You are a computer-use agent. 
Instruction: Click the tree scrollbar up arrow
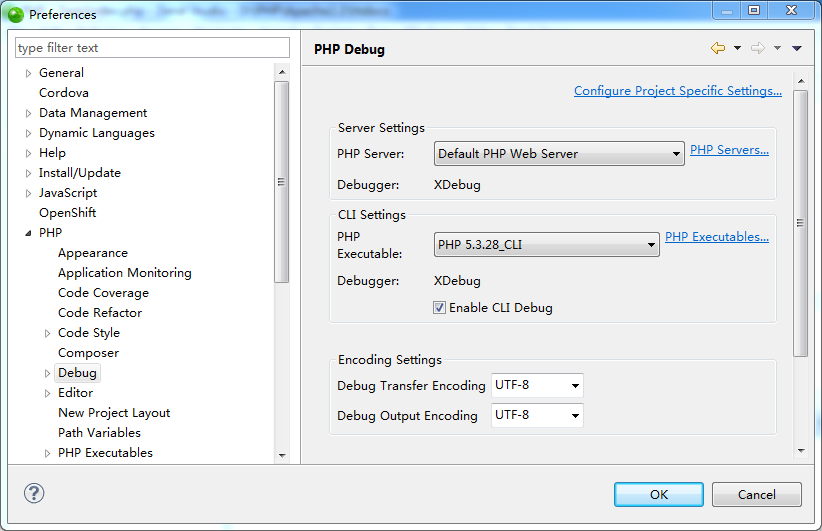coord(282,72)
